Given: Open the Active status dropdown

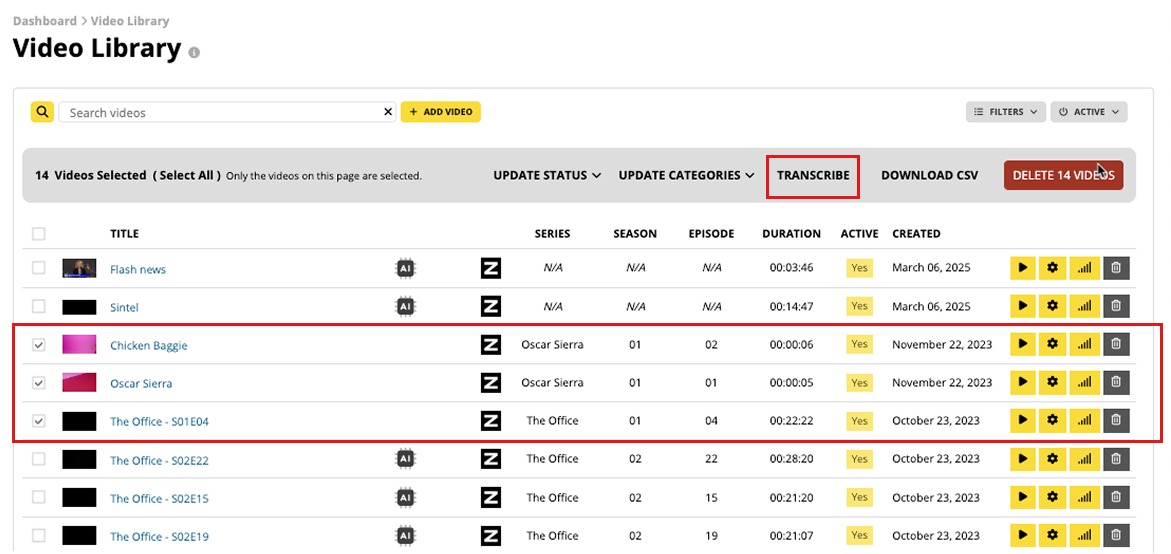Looking at the screenshot, I should [1088, 112].
